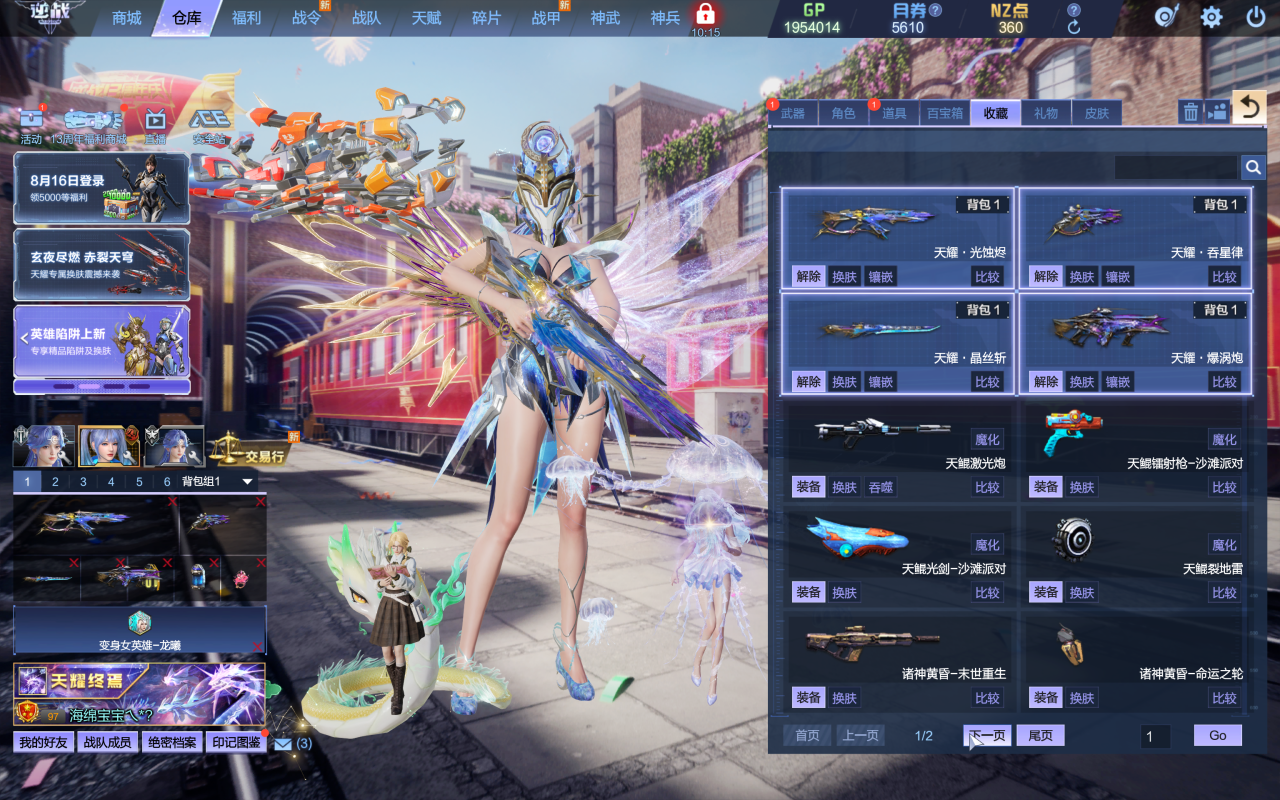
Task: Go to the previous promo banner with left chevron
Action: (x=23, y=339)
